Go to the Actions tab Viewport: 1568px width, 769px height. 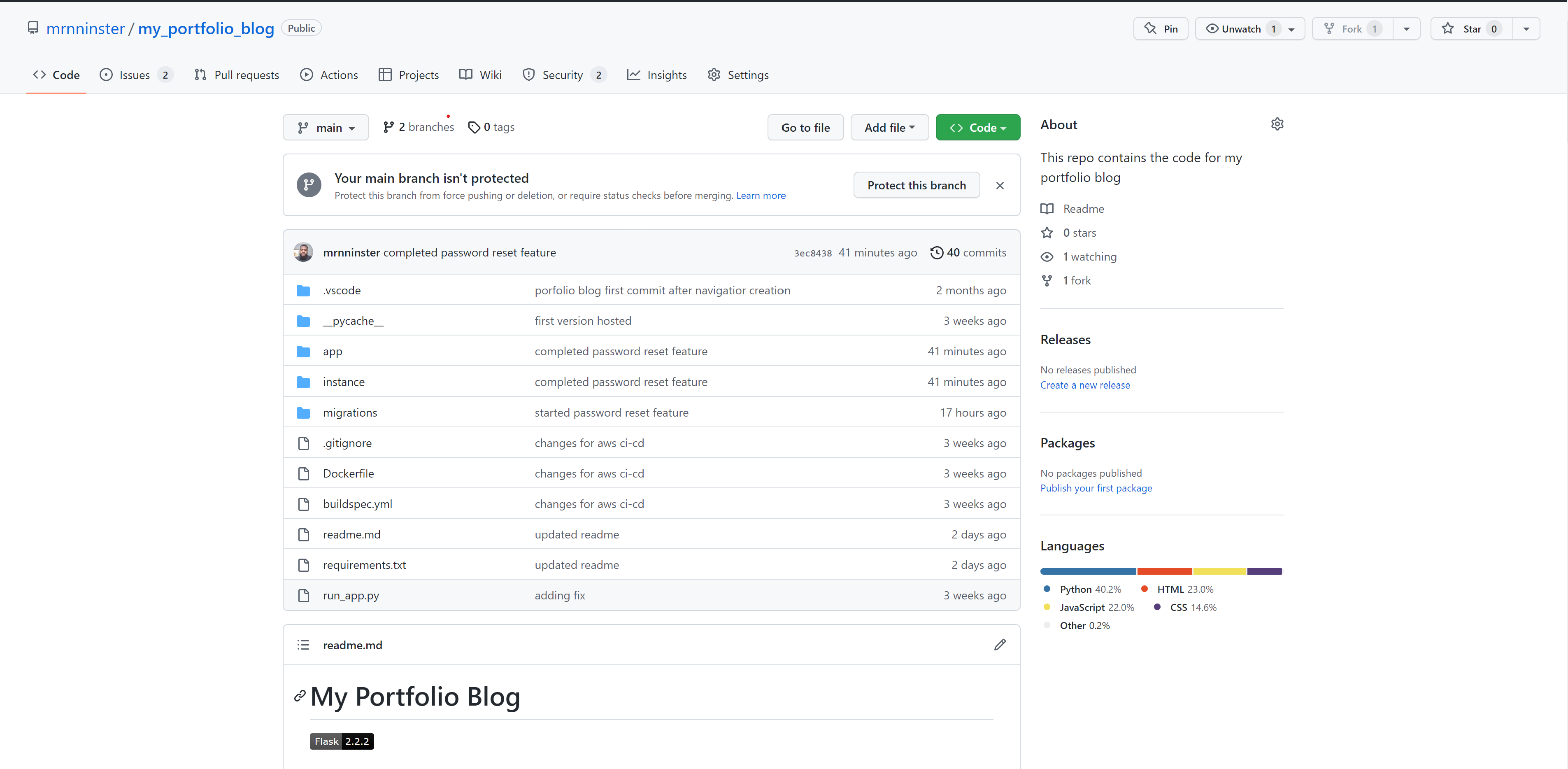pos(329,75)
